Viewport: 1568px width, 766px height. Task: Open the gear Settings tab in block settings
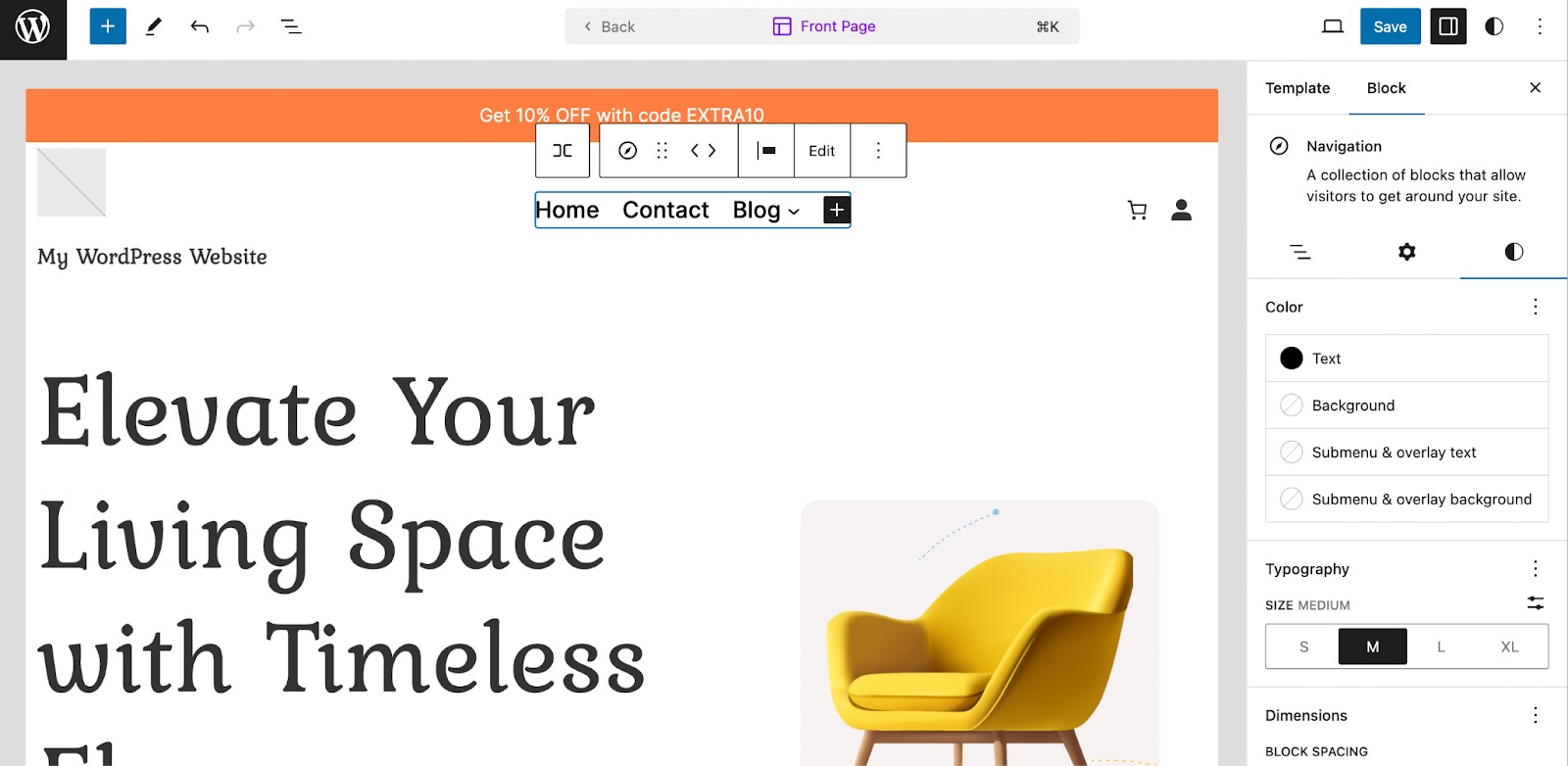1407,252
